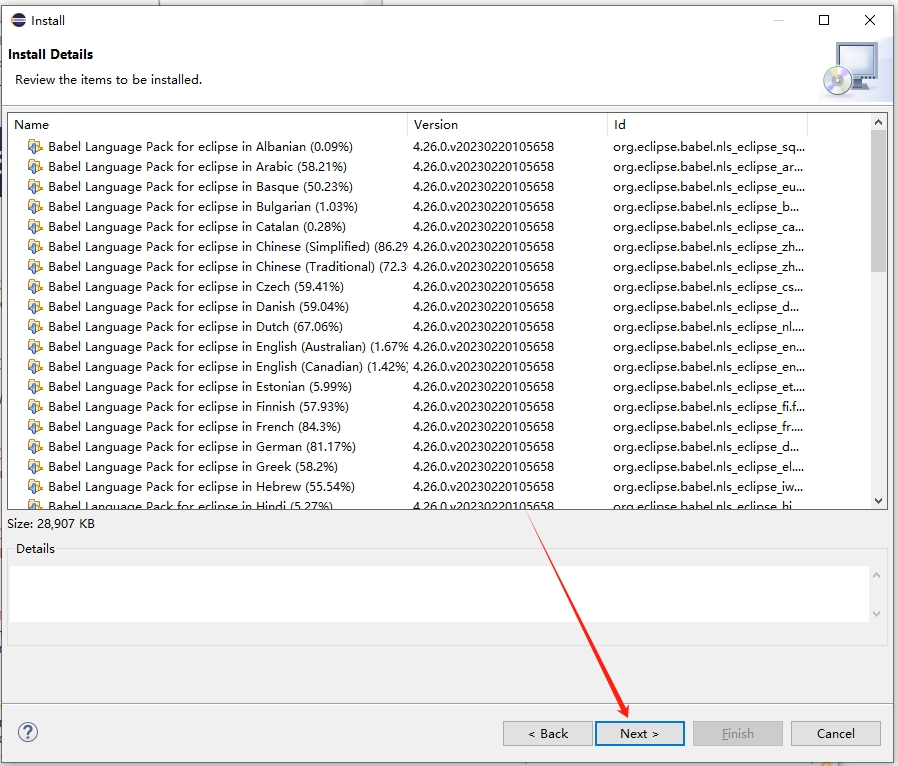This screenshot has width=898, height=766.
Task: Click the German language pack feature icon
Action: pyautogui.click(x=35, y=447)
